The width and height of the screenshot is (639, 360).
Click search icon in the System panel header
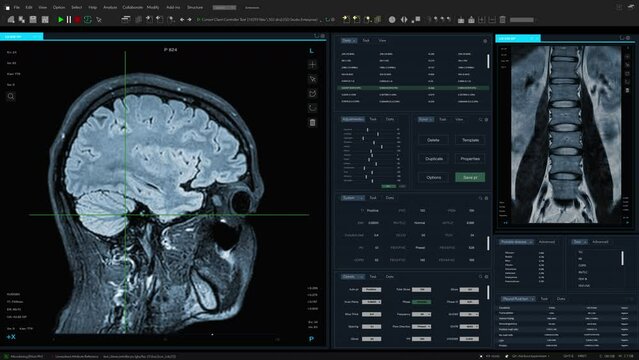(480, 198)
